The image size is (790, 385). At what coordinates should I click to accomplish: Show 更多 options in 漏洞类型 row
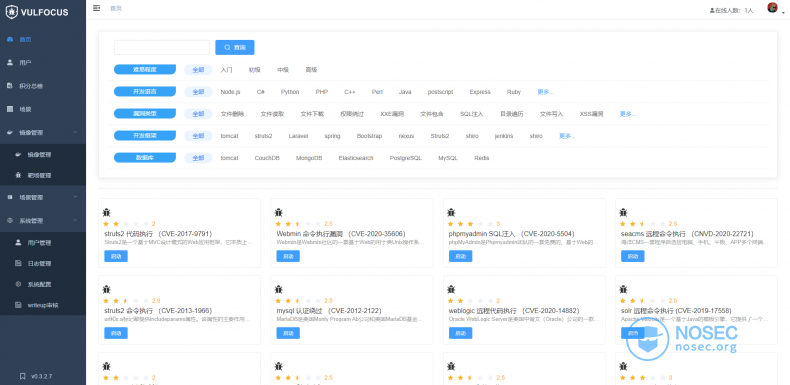[x=628, y=114]
